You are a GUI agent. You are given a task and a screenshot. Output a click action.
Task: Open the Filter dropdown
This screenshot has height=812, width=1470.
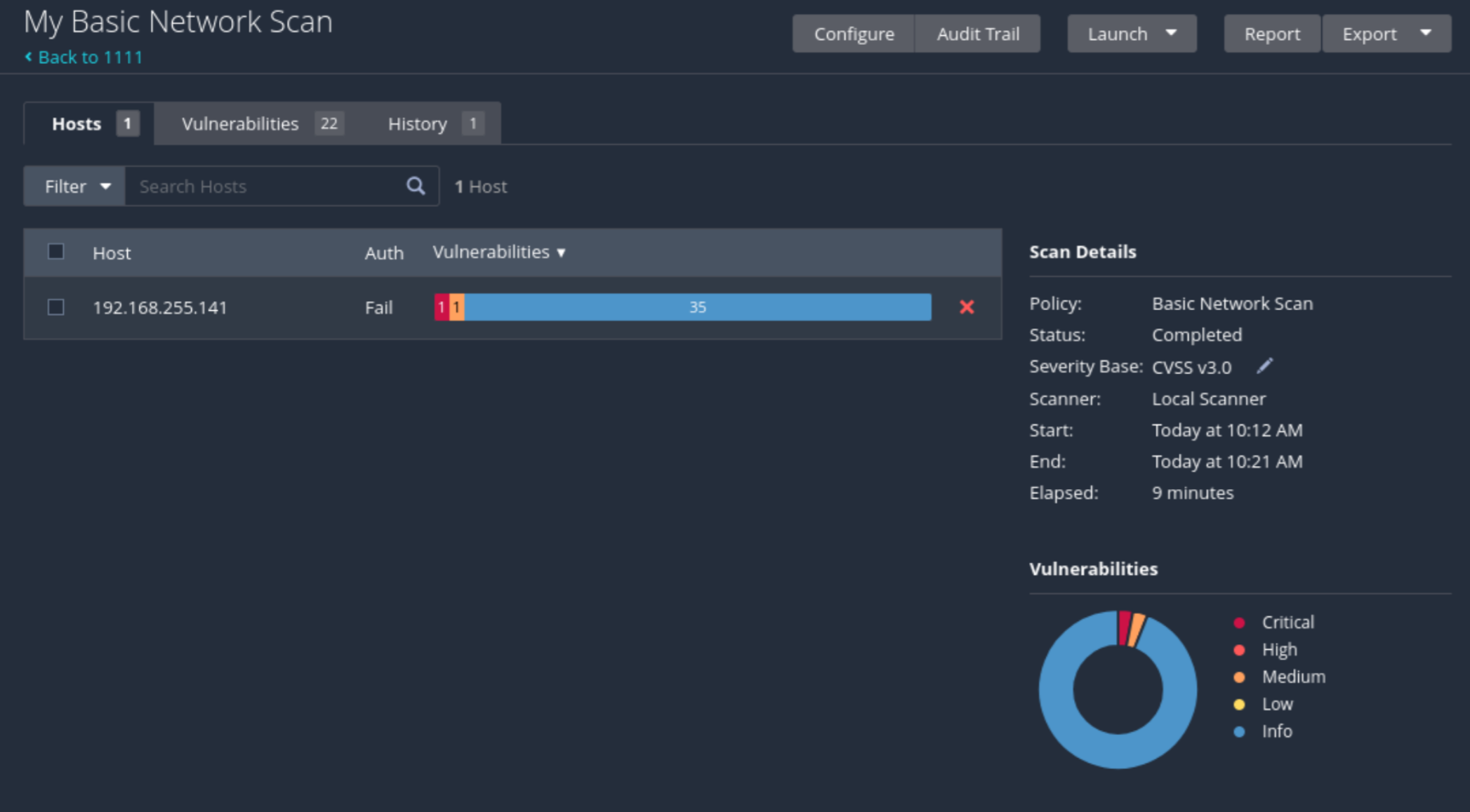(x=74, y=187)
